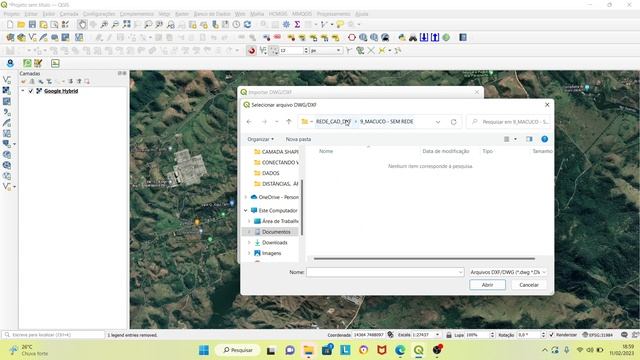
Task: Open the map scale dropdown
Action: (x=437, y=335)
